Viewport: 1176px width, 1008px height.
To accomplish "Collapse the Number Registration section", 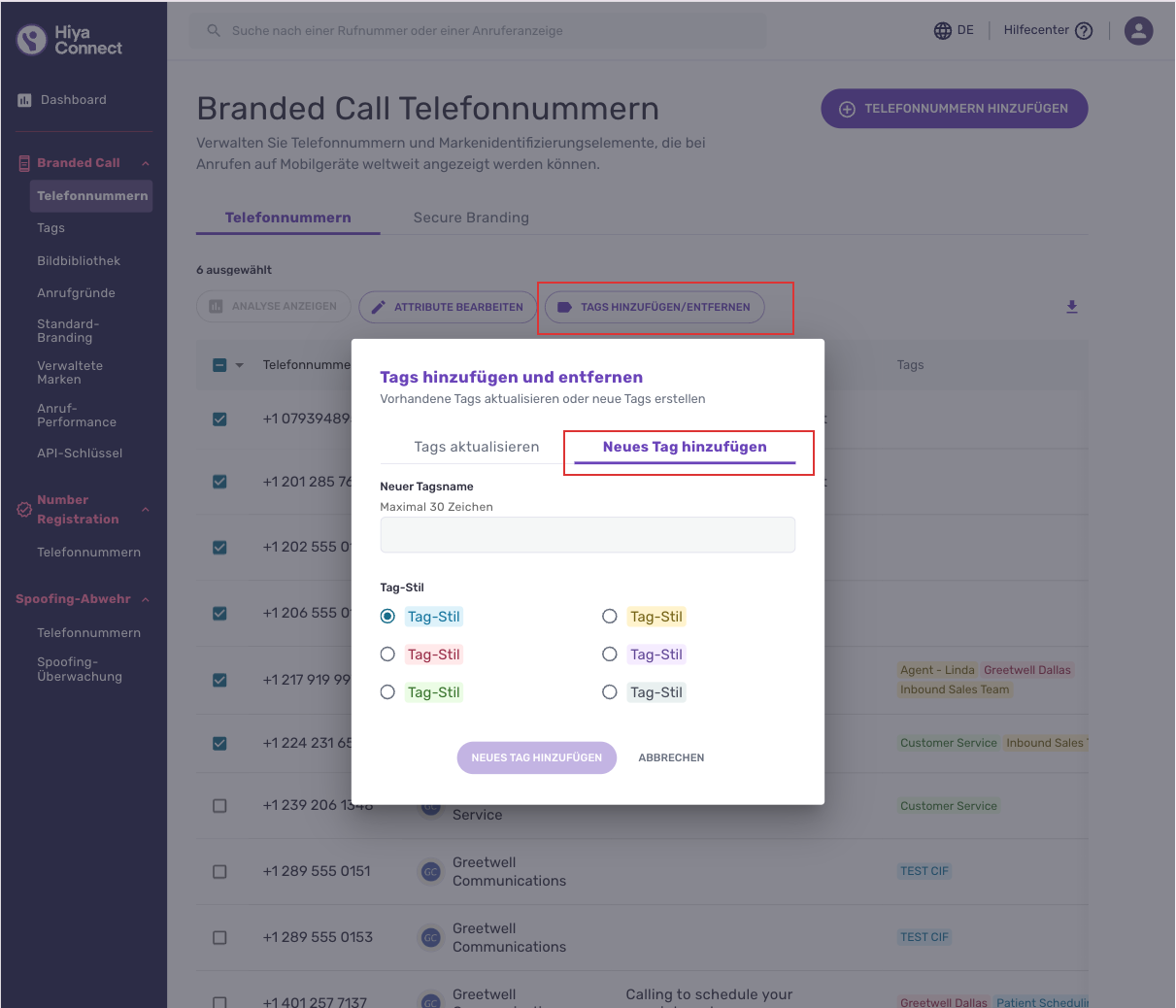I will tap(146, 510).
